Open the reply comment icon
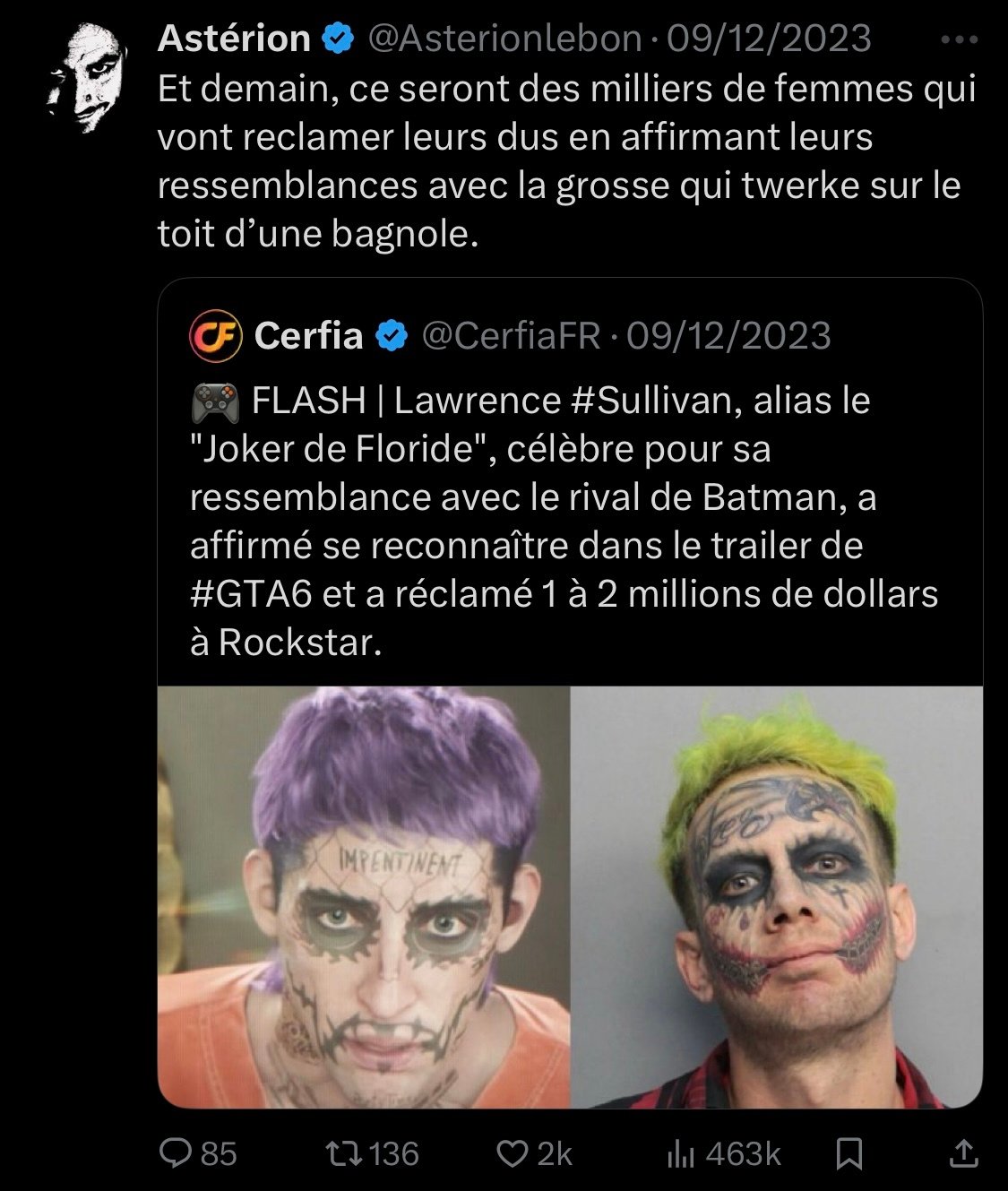 pos(175,1152)
